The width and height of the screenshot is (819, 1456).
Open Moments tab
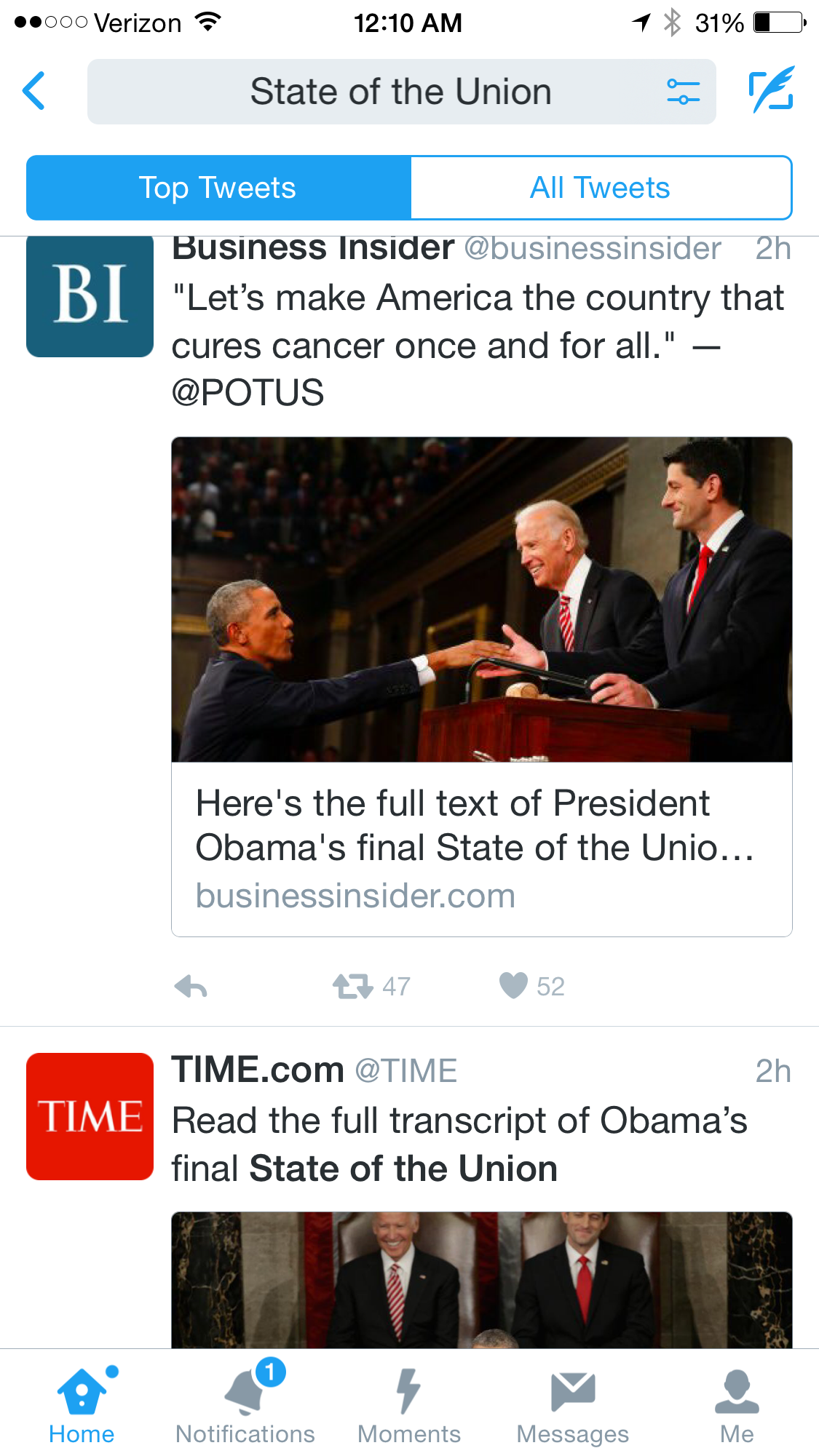pyautogui.click(x=409, y=1404)
